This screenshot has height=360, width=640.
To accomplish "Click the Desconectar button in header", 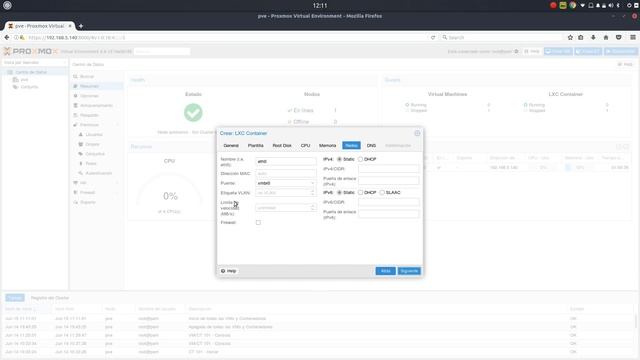I will (x=621, y=51).
